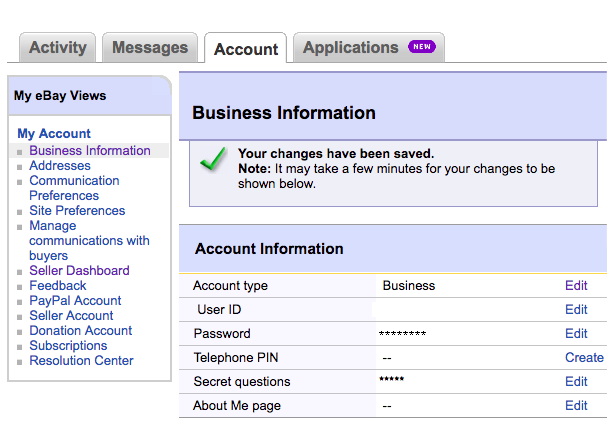Go to Resolution Center

81,361
